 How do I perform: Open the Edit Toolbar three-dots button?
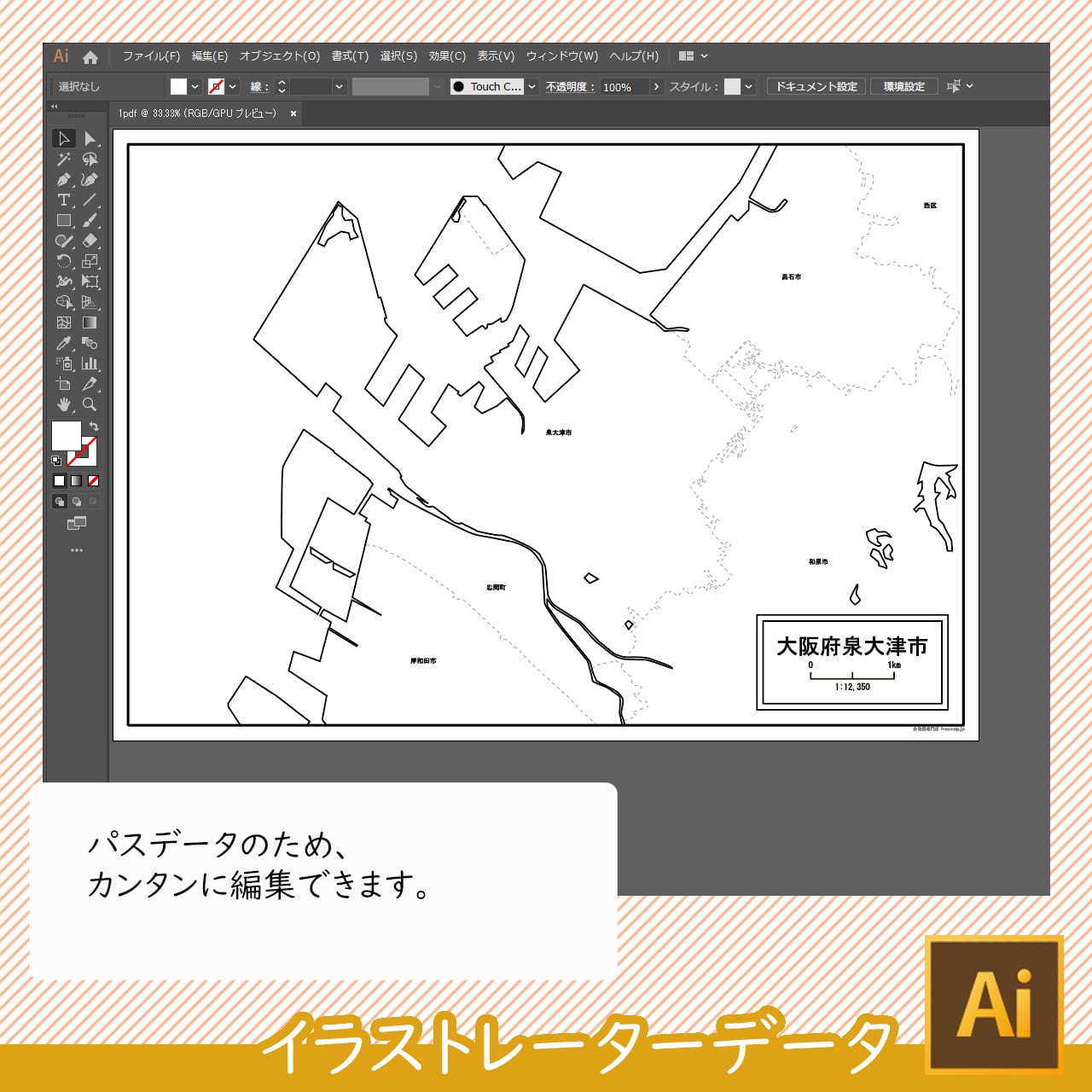[x=77, y=550]
